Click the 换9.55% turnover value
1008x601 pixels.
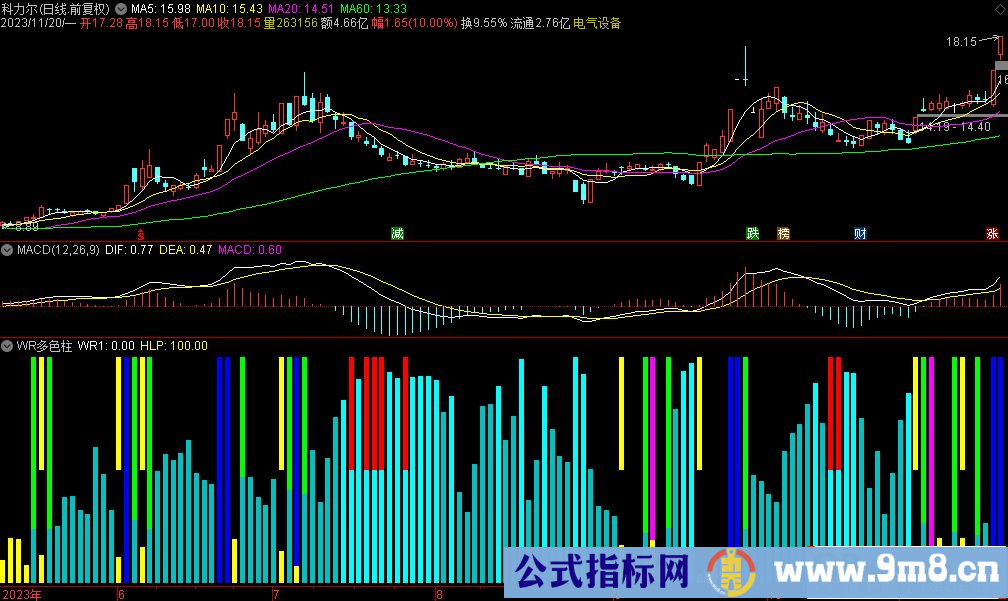483,23
